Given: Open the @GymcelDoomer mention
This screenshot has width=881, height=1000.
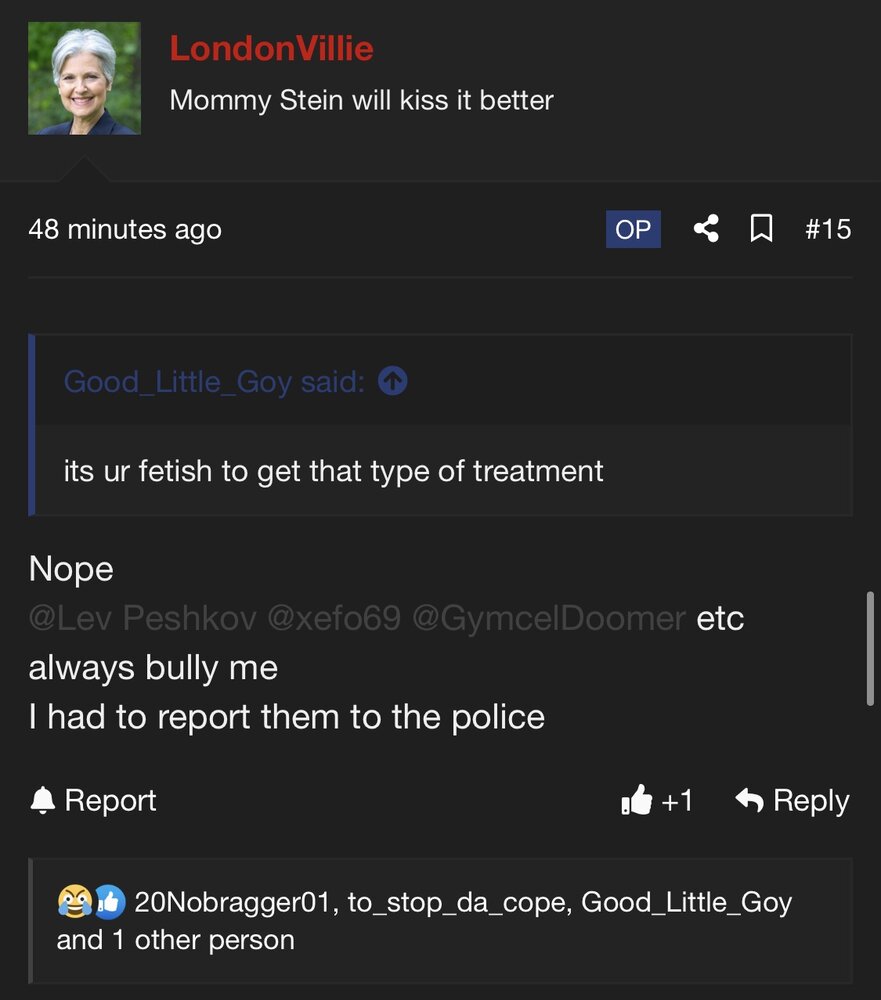Looking at the screenshot, I should pos(549,618).
